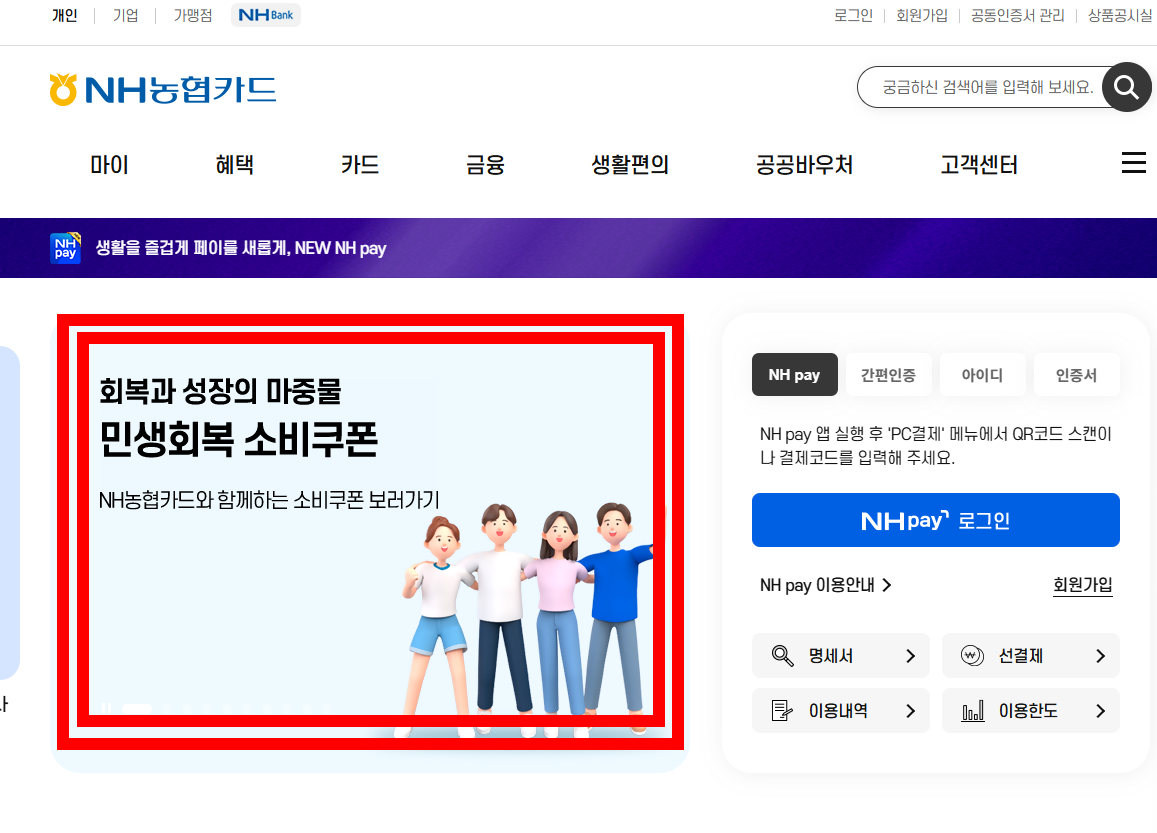Select the 개인 site tab
This screenshot has height=833, width=1157.
point(64,15)
